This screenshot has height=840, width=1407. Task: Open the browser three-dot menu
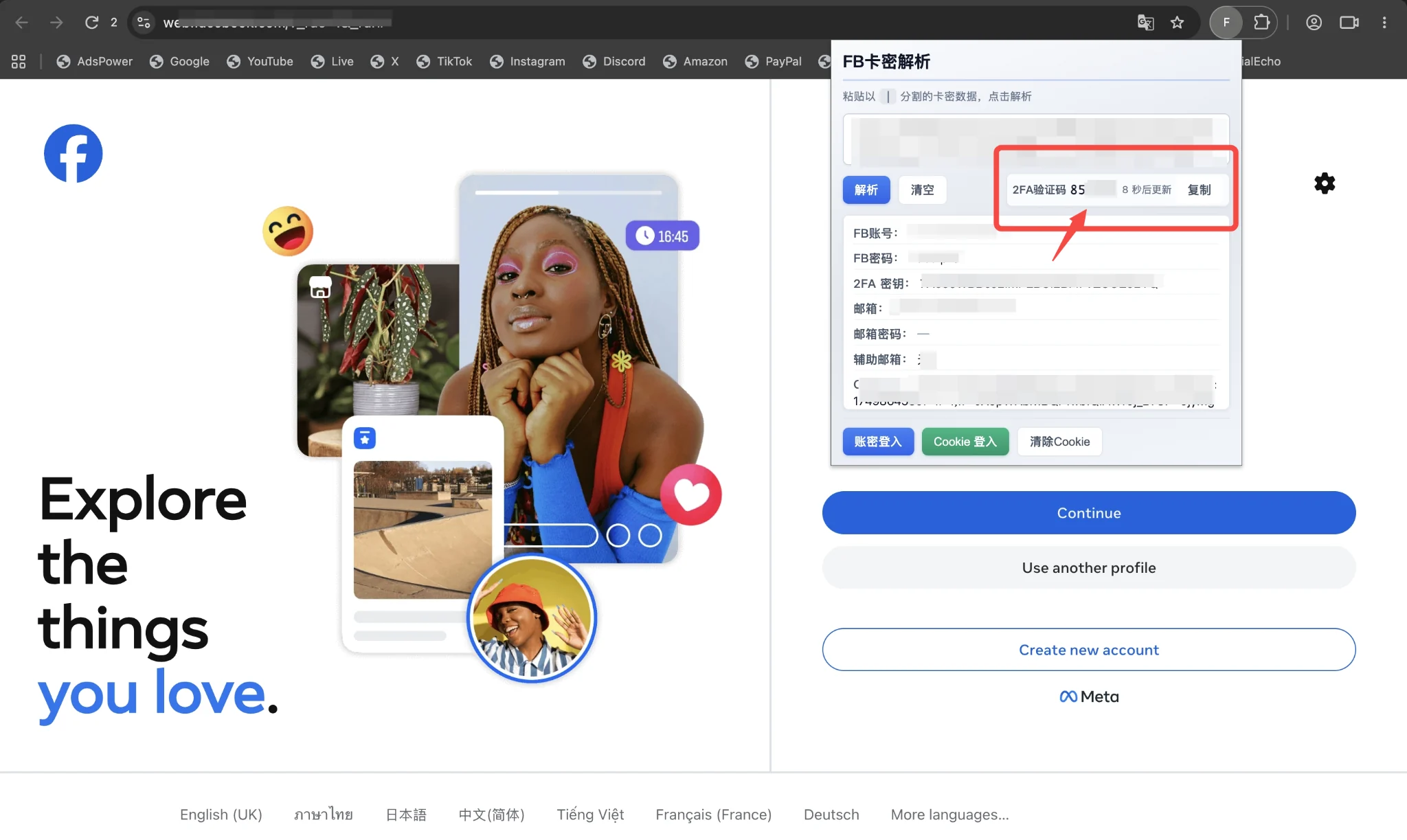point(1384,23)
